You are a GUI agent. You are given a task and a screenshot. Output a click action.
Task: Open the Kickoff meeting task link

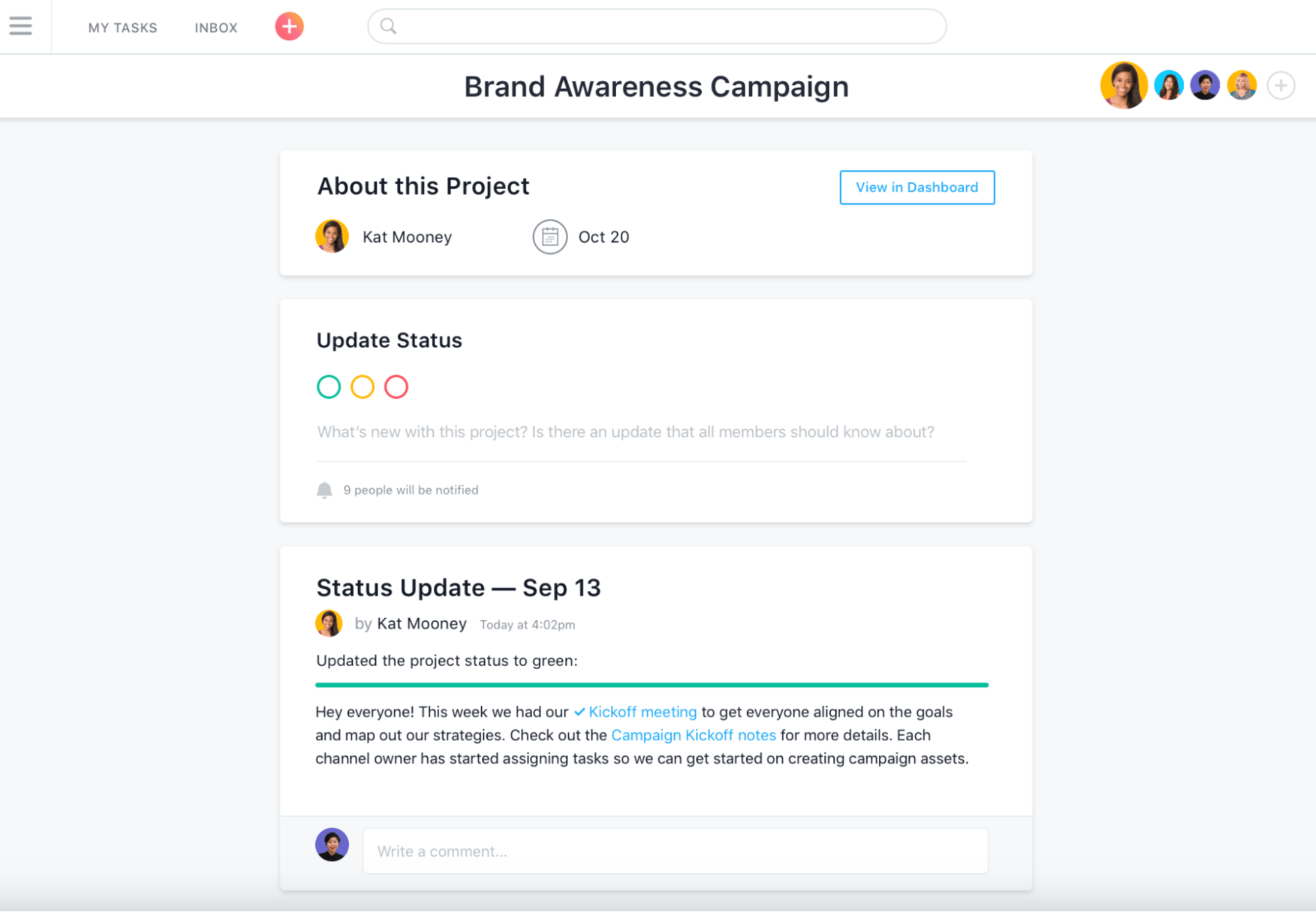click(642, 711)
